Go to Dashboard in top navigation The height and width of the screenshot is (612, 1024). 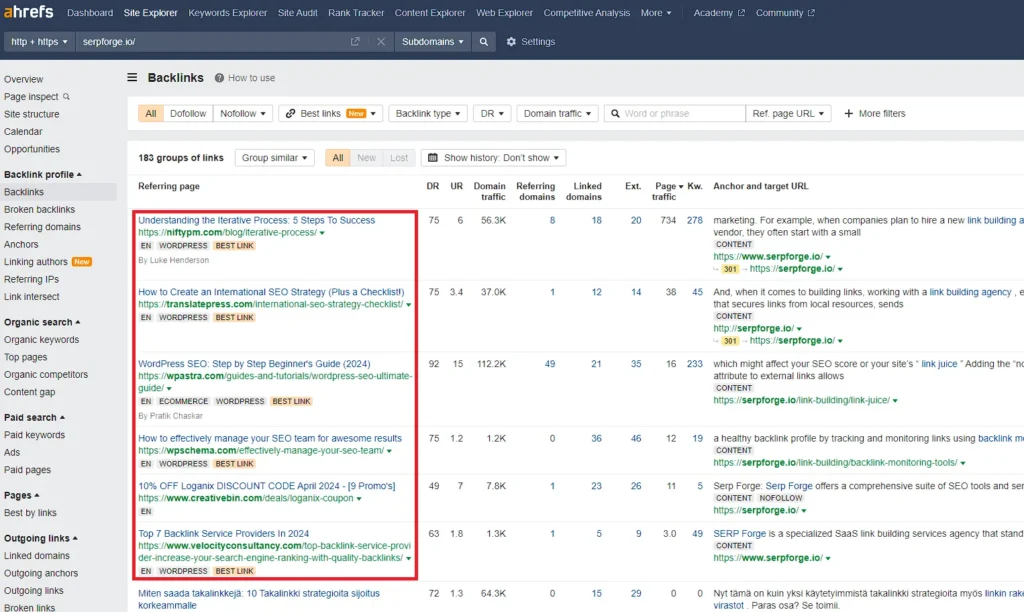[x=89, y=12]
